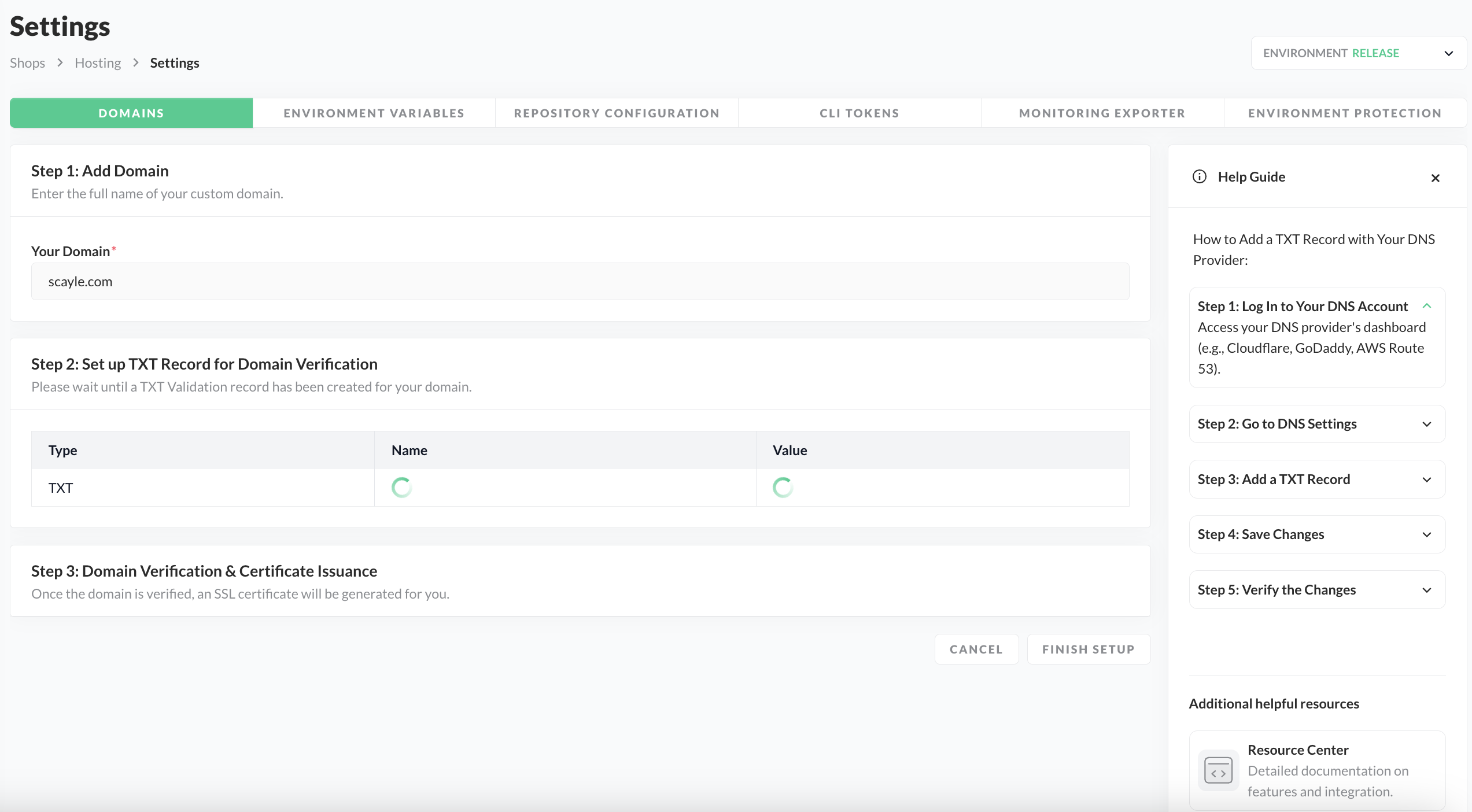Expand Step 4: Save Changes
This screenshot has width=1472, height=812.
pyautogui.click(x=1426, y=534)
